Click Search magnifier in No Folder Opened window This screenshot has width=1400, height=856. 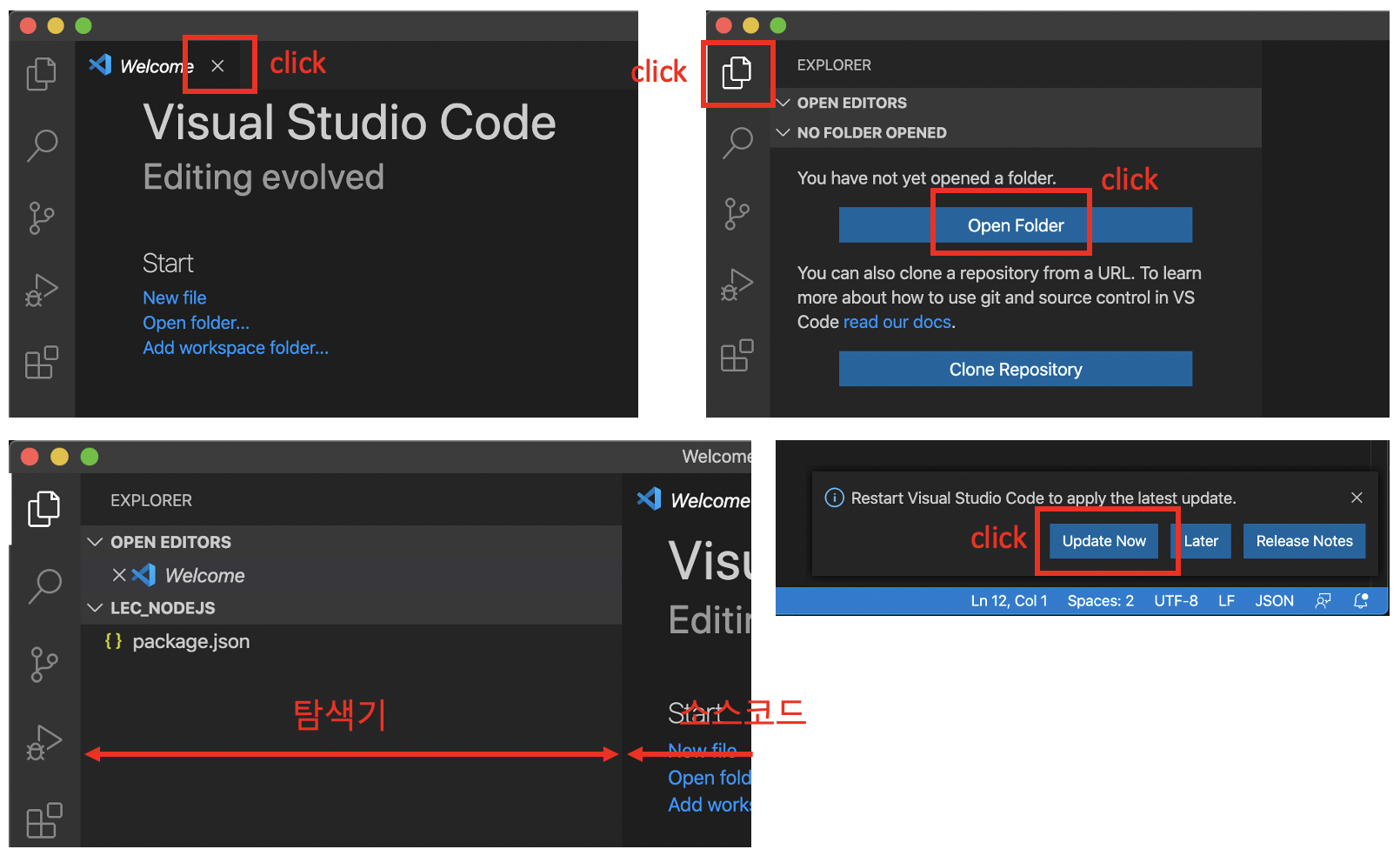[737, 143]
